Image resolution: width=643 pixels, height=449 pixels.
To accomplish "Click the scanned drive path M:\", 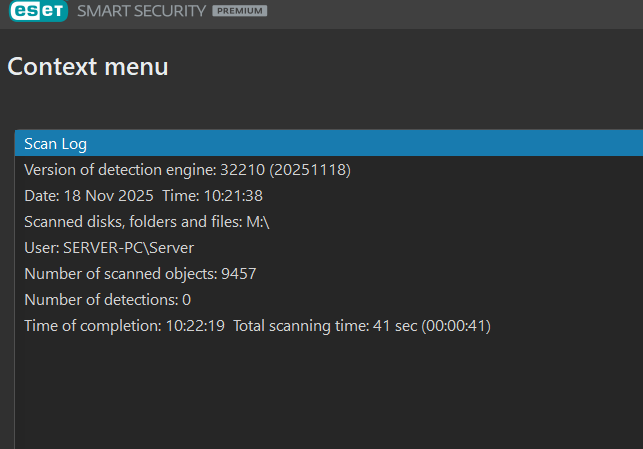I will click(x=258, y=222).
